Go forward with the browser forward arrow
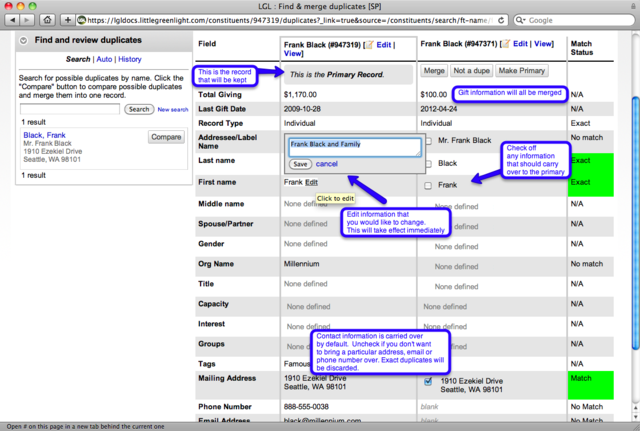The height and width of the screenshot is (431, 640). (x=27, y=20)
